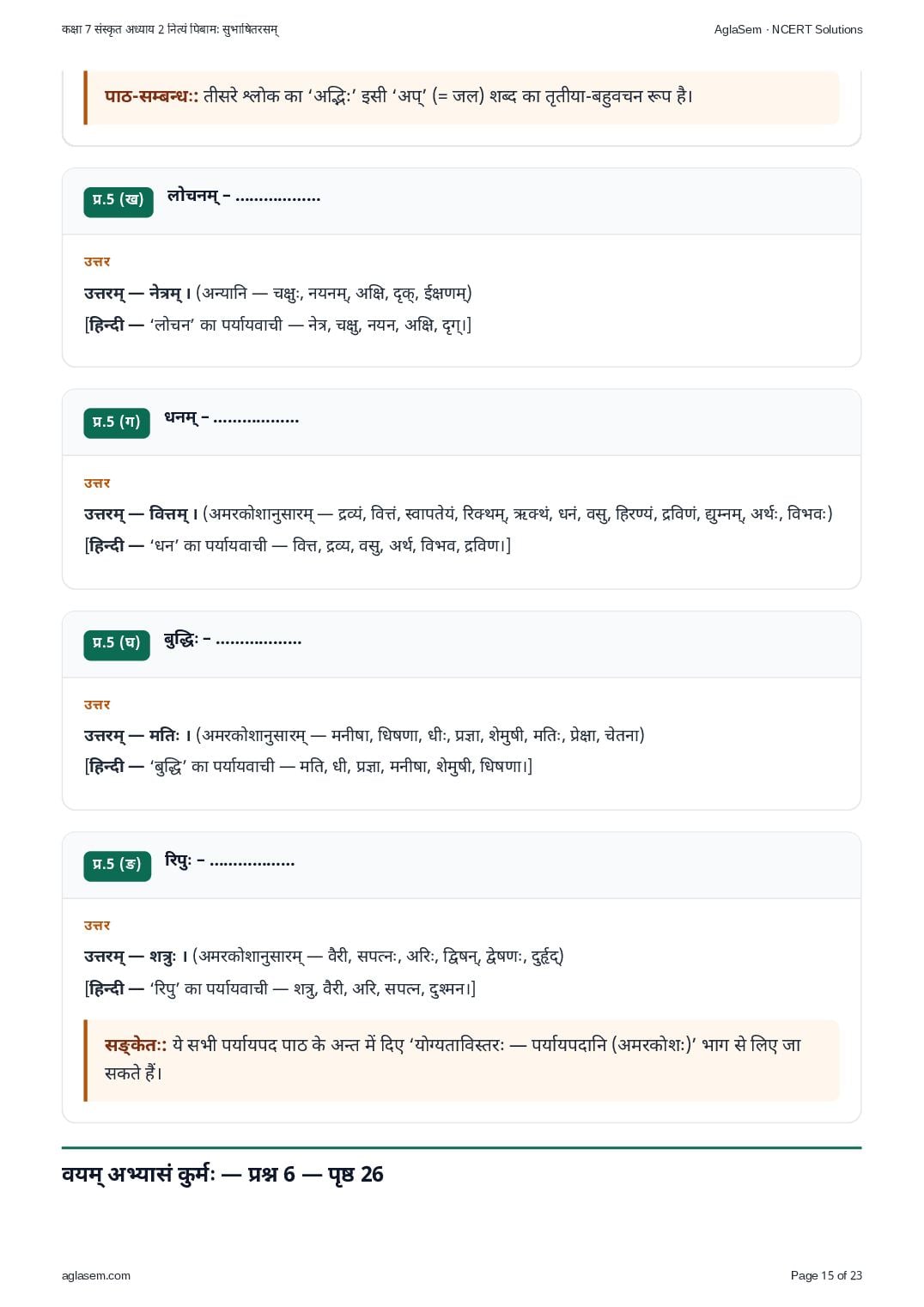This screenshot has width=924, height=1307.
Task: Click the AglaSem · NCERT Solutions header text
Action: coord(788,29)
